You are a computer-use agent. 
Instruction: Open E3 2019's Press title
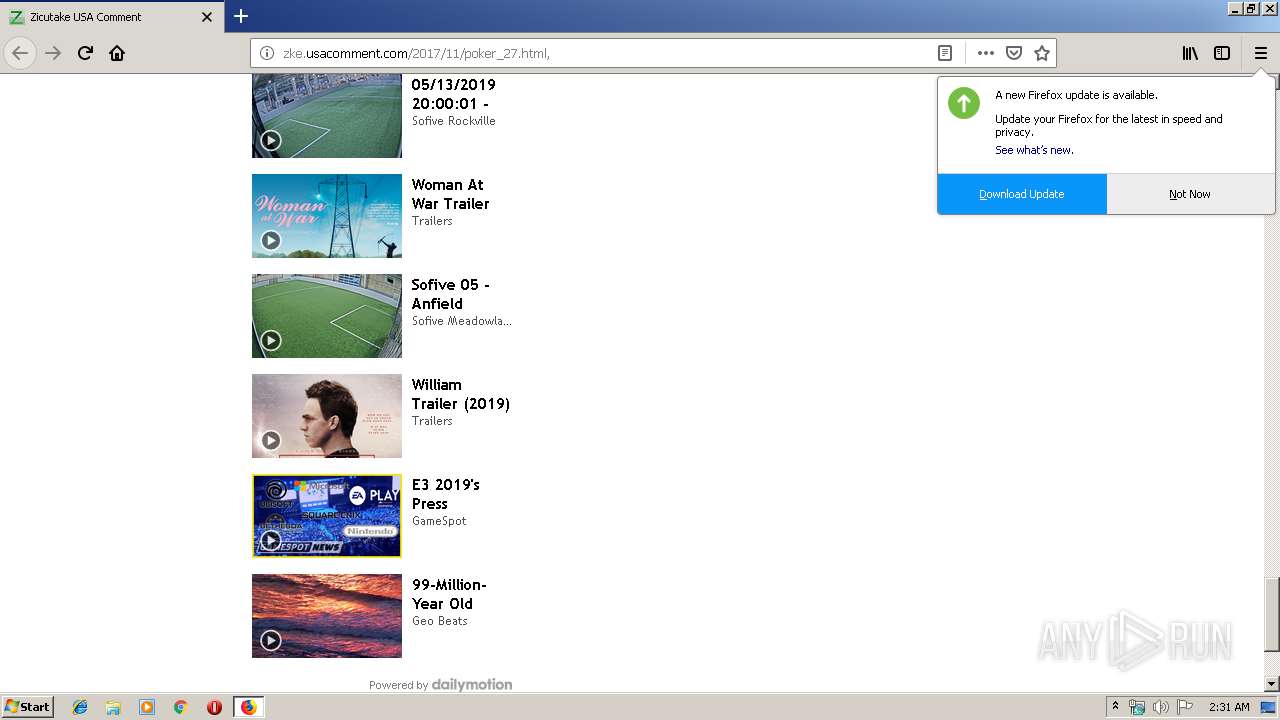[x=445, y=494]
